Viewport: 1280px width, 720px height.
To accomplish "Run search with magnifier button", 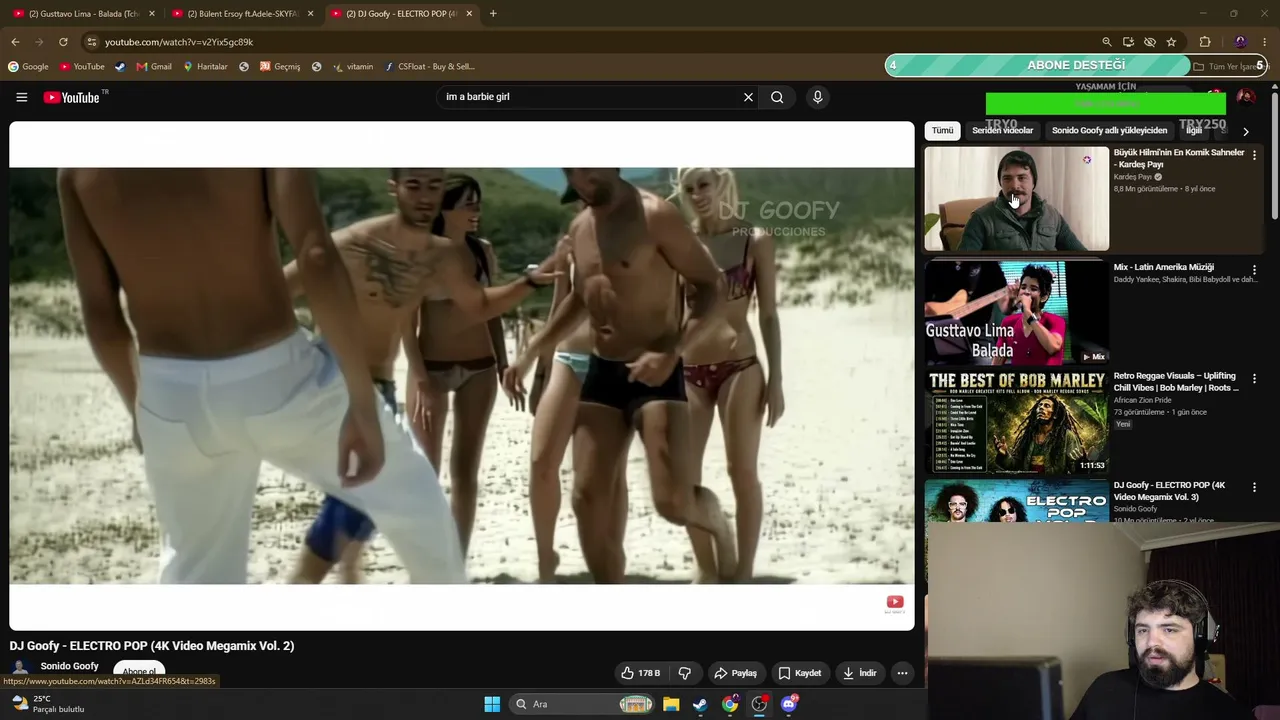I will [x=777, y=97].
